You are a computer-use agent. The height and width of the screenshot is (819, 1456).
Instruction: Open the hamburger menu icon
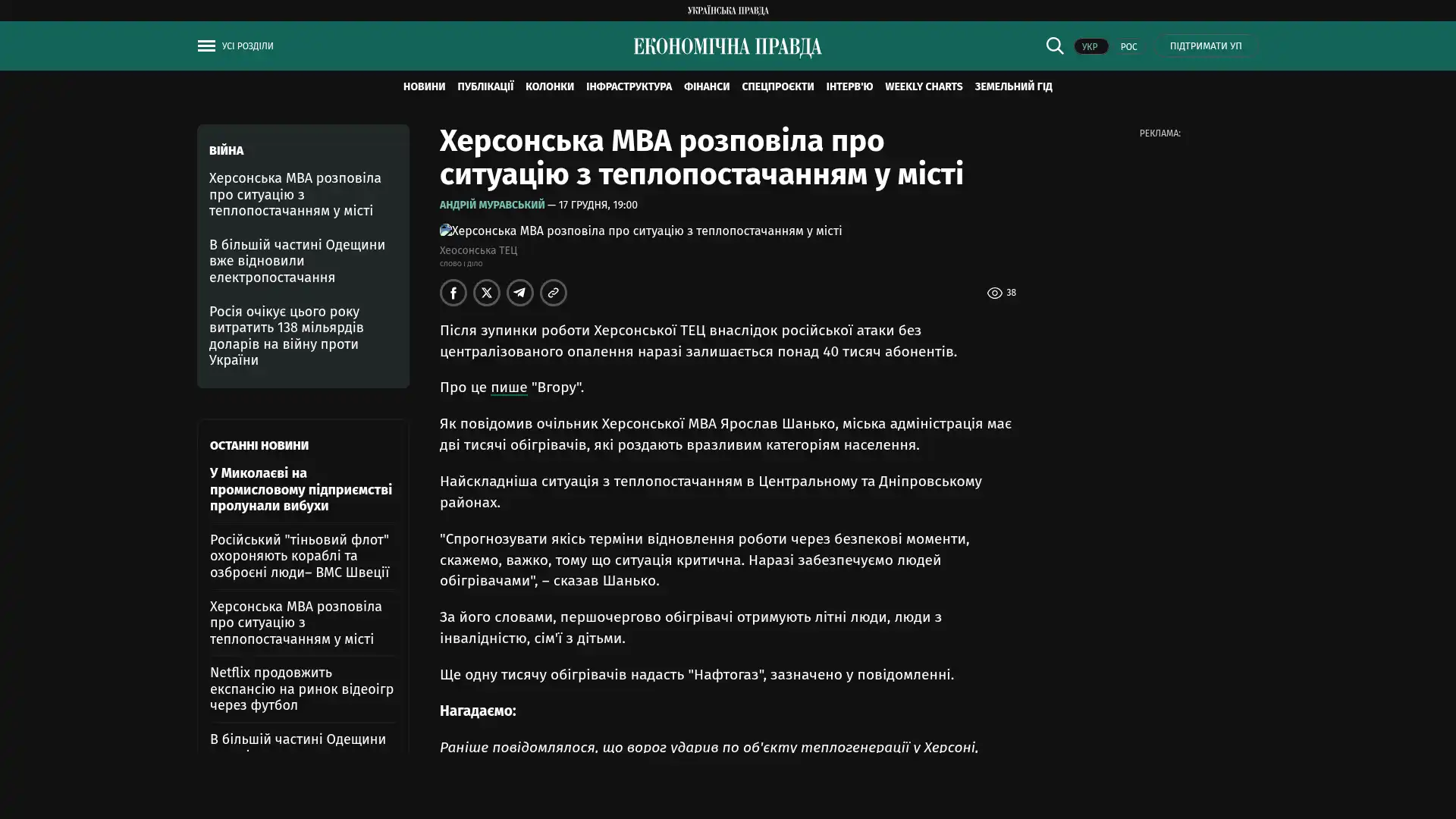click(206, 46)
